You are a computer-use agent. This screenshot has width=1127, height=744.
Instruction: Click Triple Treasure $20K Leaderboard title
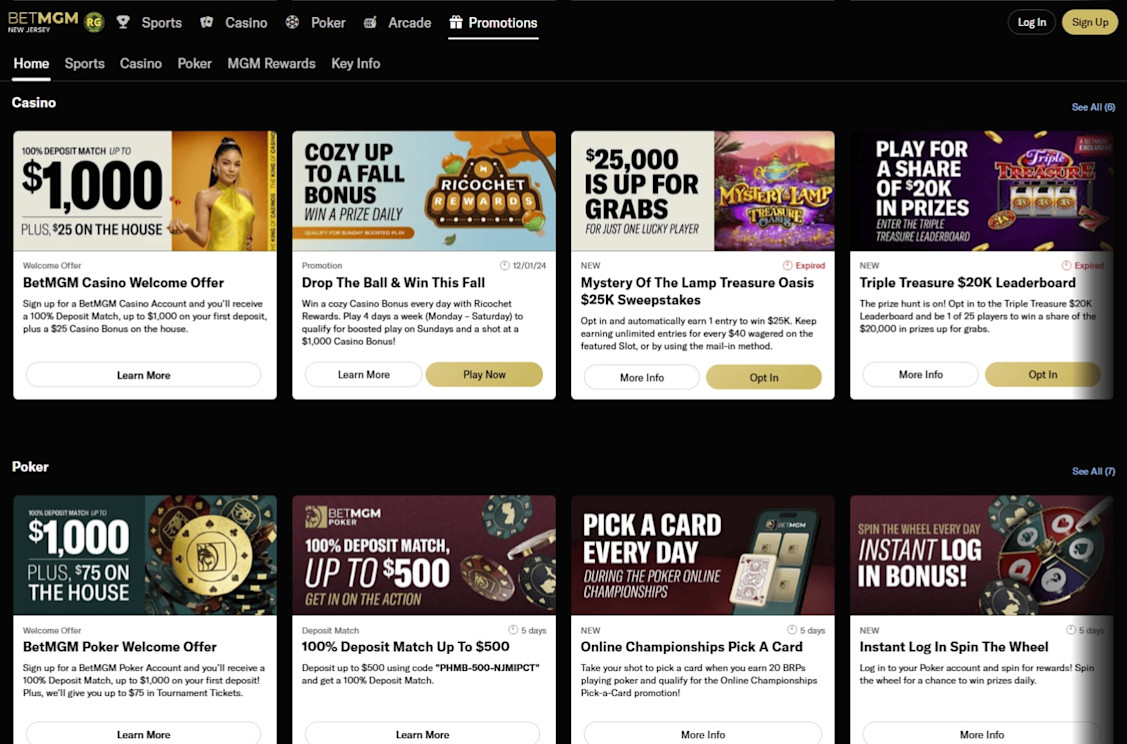967,283
